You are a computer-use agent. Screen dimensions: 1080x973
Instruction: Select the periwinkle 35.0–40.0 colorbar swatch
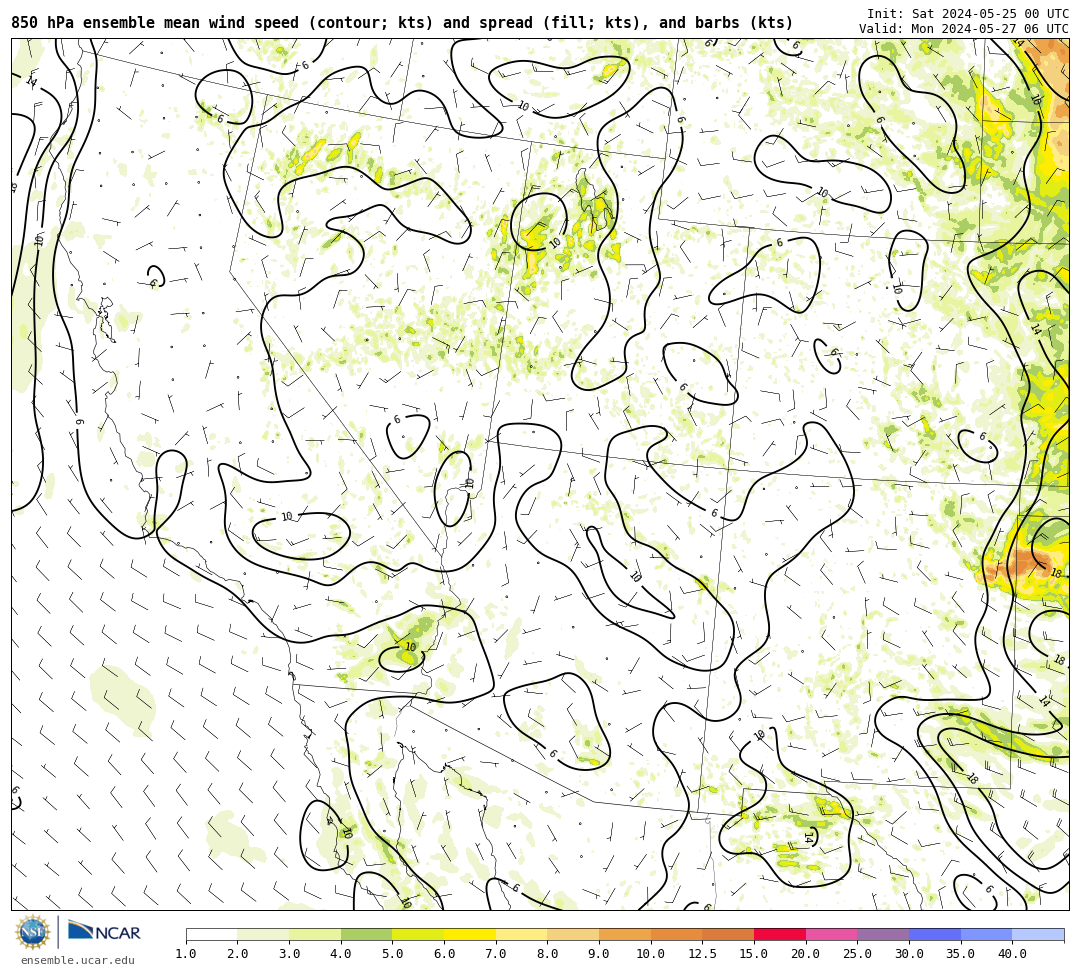tap(986, 934)
